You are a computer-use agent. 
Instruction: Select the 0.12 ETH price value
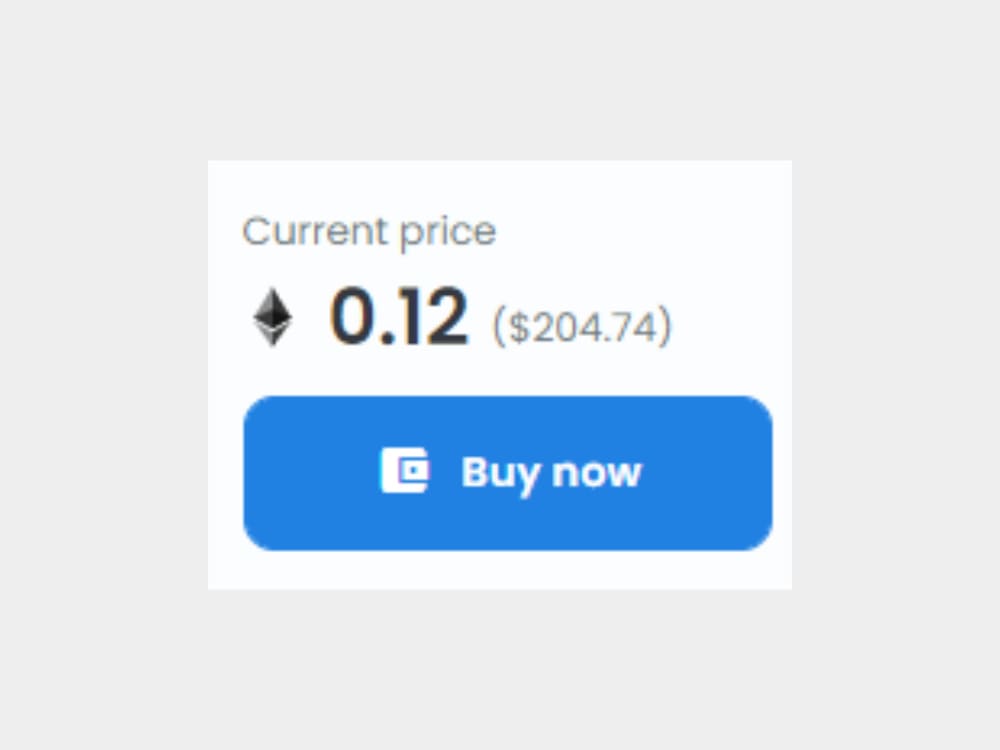coord(399,317)
